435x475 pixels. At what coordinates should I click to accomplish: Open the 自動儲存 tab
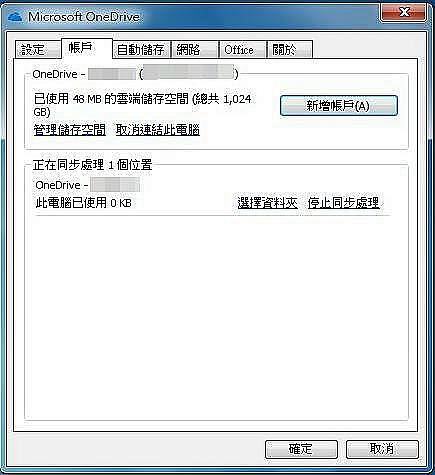coord(141,50)
